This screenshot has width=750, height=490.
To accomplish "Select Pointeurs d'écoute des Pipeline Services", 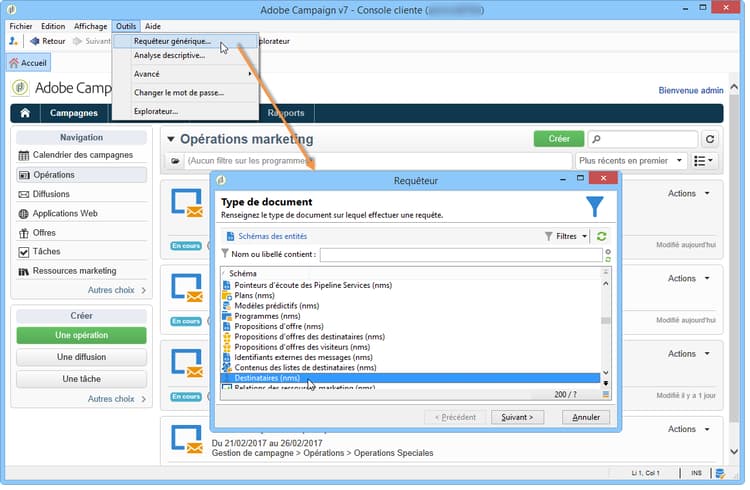I will click(x=313, y=286).
